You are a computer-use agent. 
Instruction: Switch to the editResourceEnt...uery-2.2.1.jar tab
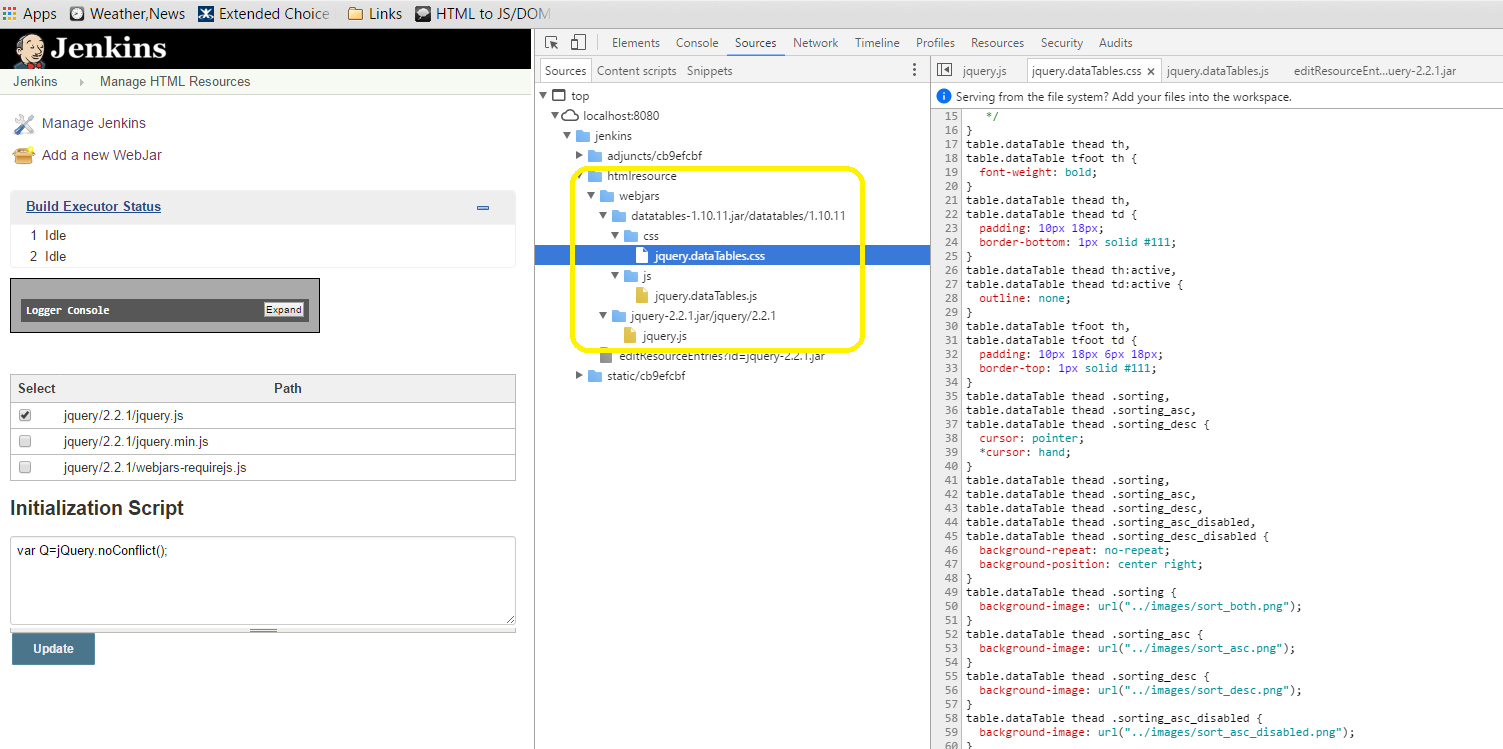pyautogui.click(x=1374, y=71)
